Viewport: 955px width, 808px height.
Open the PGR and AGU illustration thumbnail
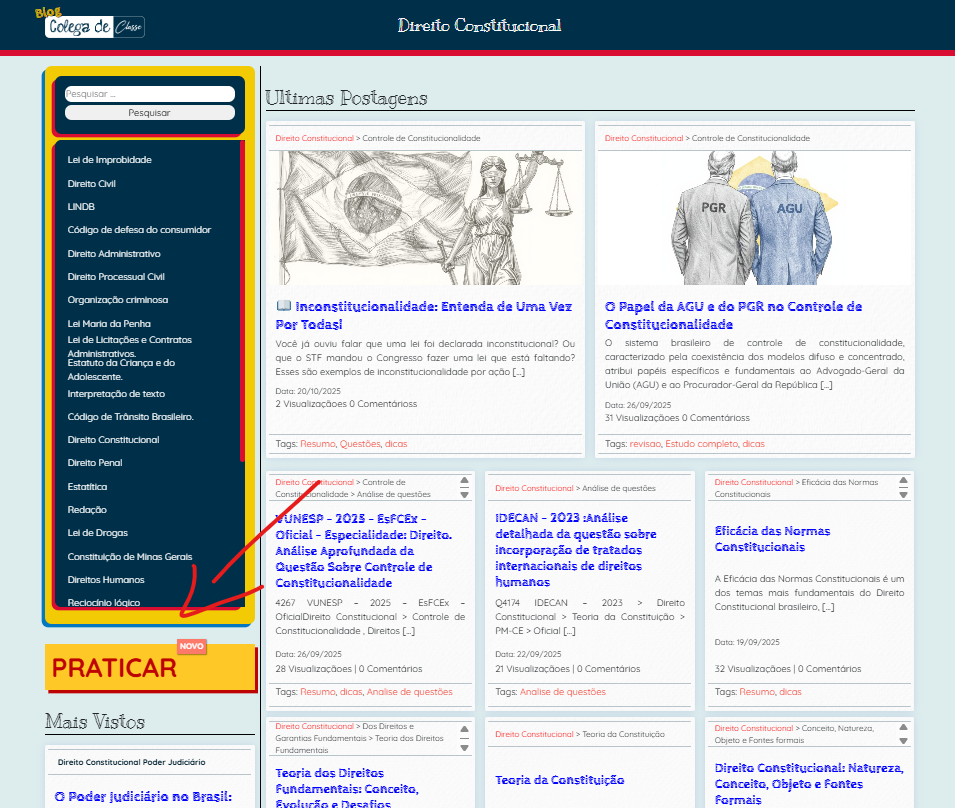coord(755,217)
